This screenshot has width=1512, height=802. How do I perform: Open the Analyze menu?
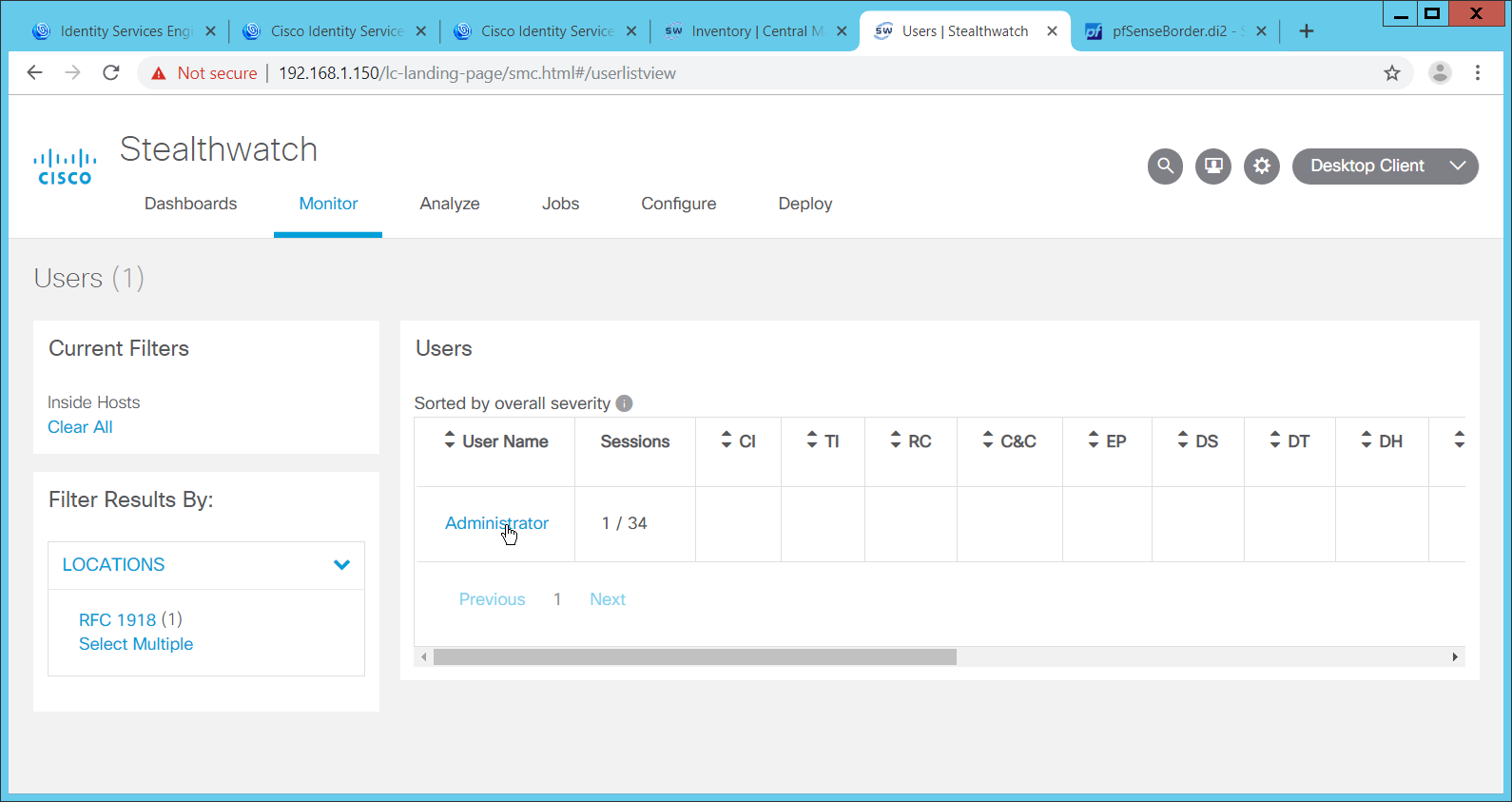click(450, 204)
